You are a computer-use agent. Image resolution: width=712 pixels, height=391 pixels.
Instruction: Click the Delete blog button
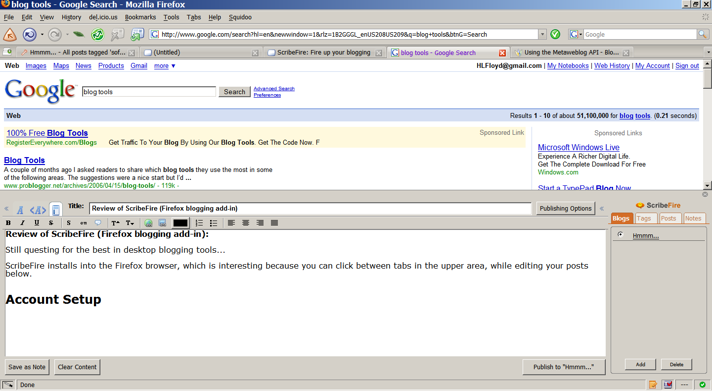click(x=676, y=364)
